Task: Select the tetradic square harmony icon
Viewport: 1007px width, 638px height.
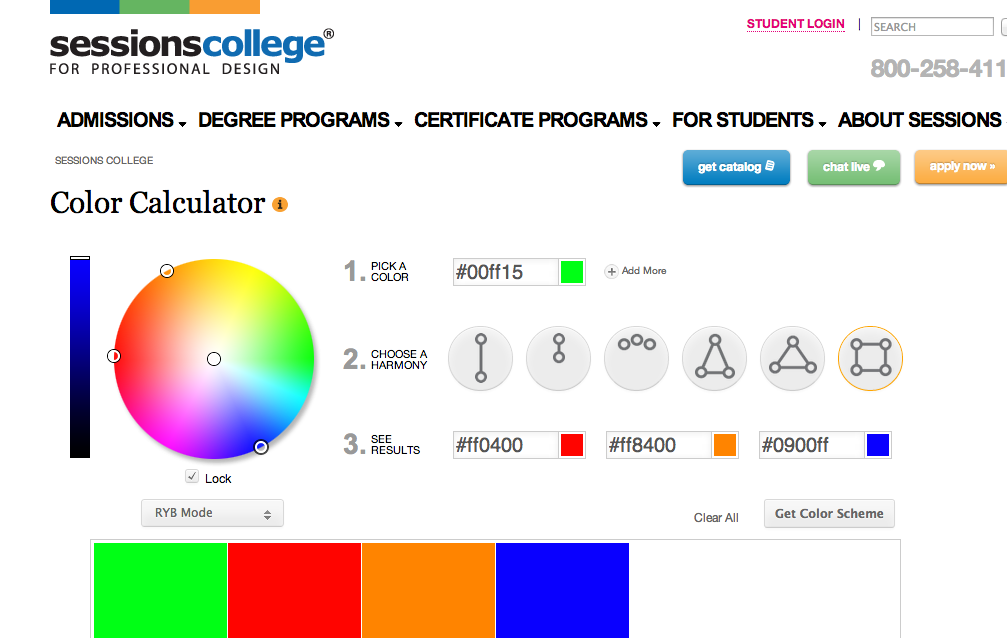Action: point(870,357)
